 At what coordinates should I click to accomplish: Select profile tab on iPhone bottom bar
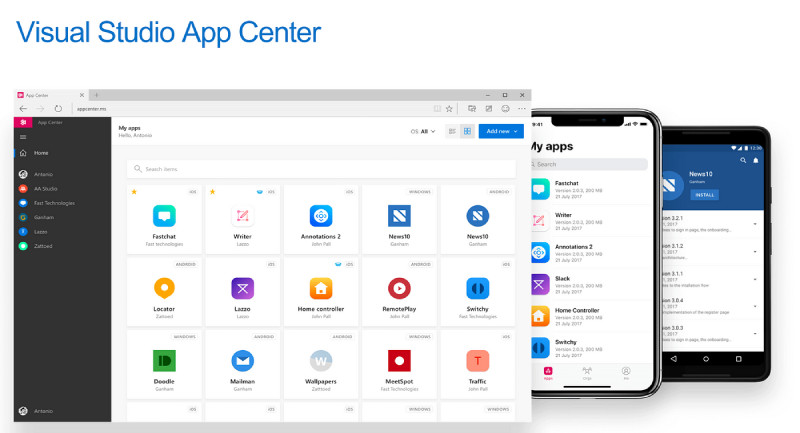click(x=626, y=373)
